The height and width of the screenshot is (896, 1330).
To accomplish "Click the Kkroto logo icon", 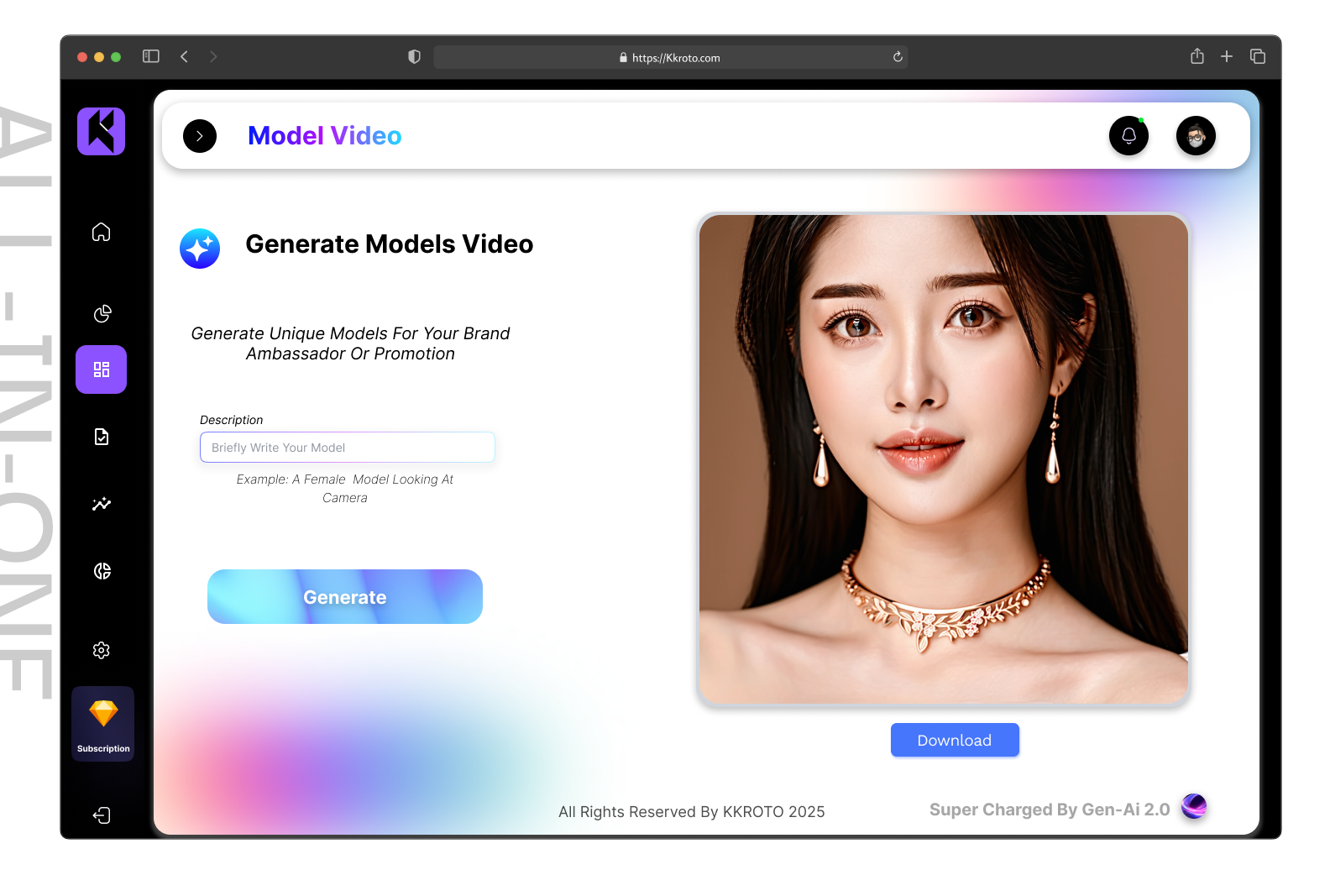I will tap(102, 131).
